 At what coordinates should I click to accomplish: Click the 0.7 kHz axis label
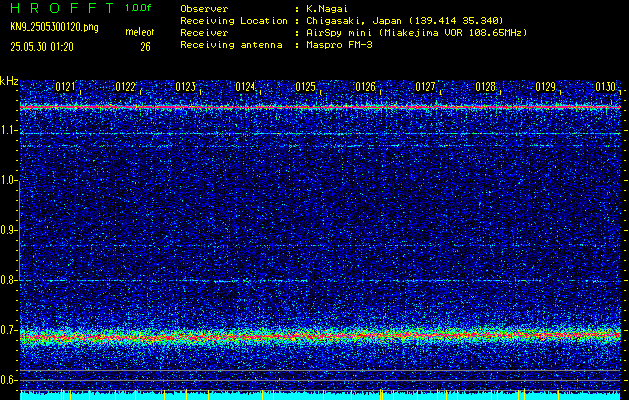tap(9, 330)
